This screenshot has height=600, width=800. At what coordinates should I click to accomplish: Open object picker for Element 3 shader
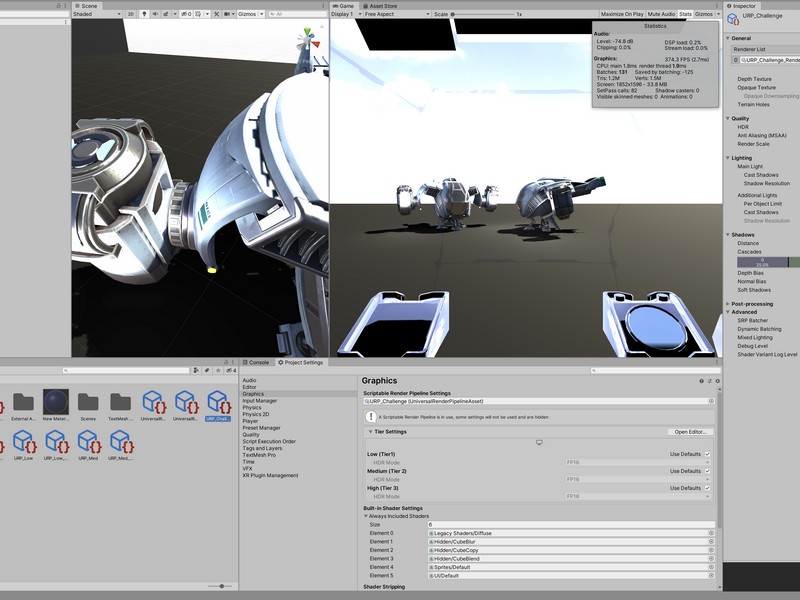click(711, 558)
